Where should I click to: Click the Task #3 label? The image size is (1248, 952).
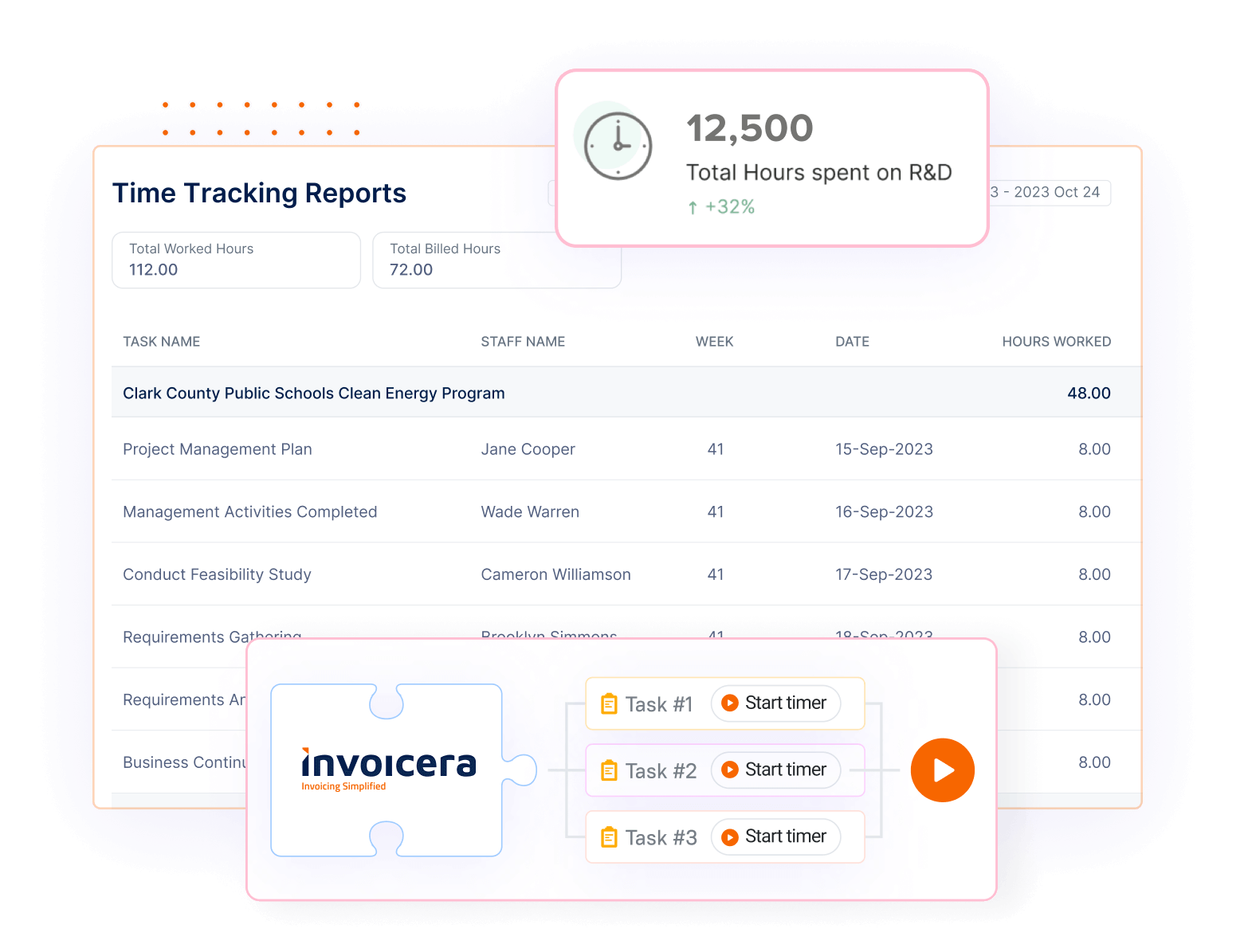click(661, 838)
